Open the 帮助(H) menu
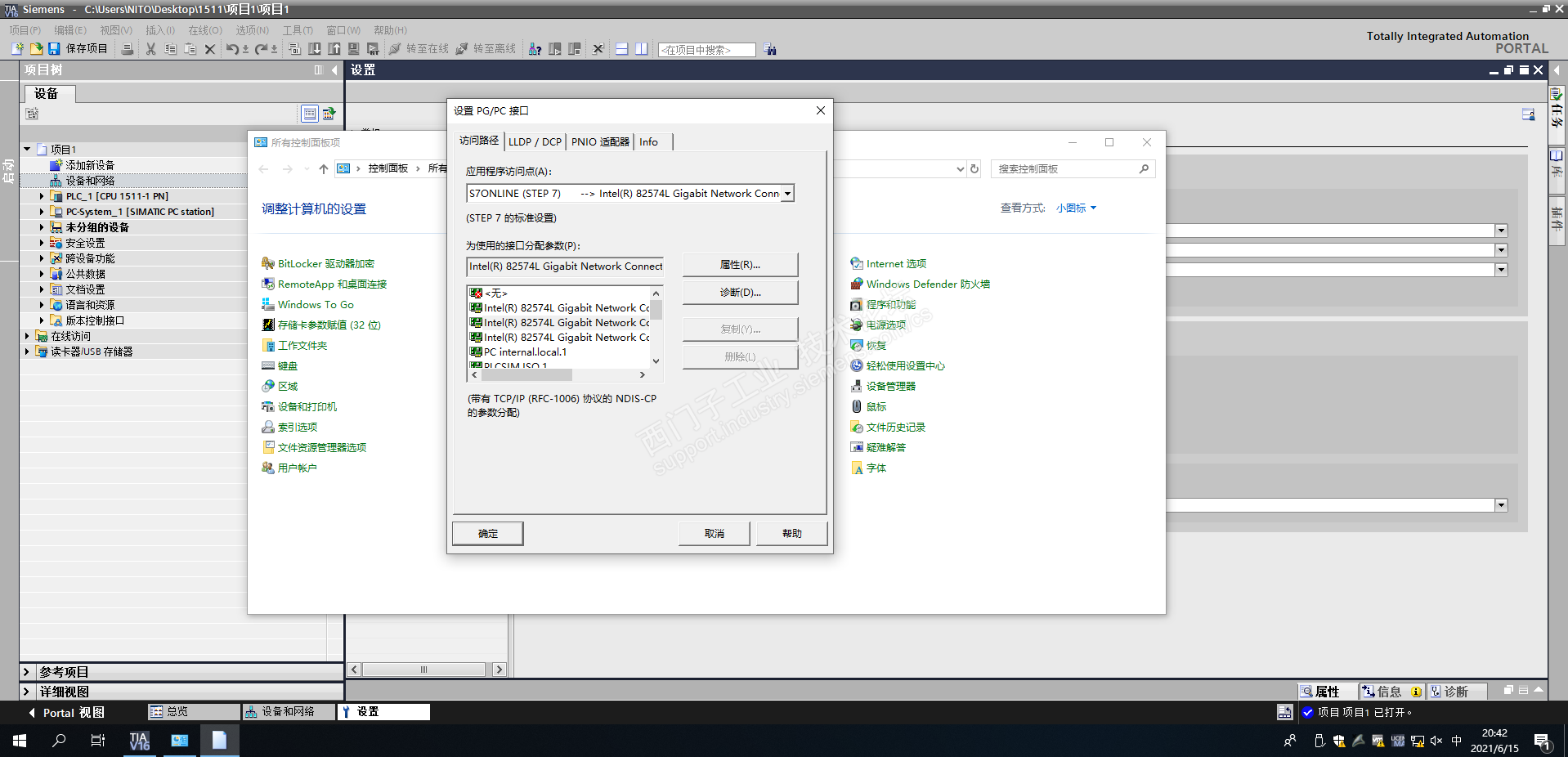The height and width of the screenshot is (757, 1568). [x=390, y=30]
